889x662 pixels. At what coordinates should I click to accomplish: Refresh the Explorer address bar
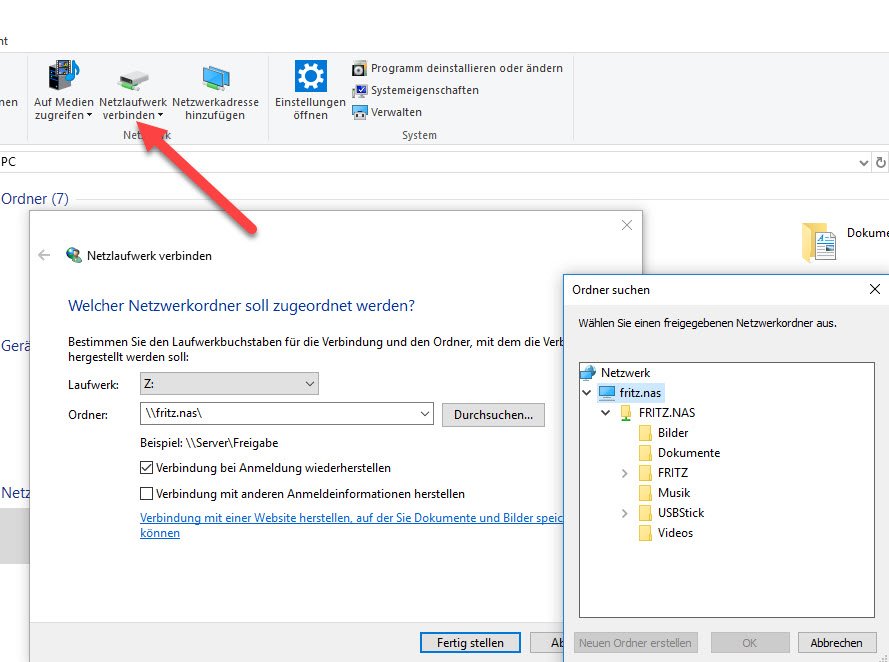(x=880, y=163)
